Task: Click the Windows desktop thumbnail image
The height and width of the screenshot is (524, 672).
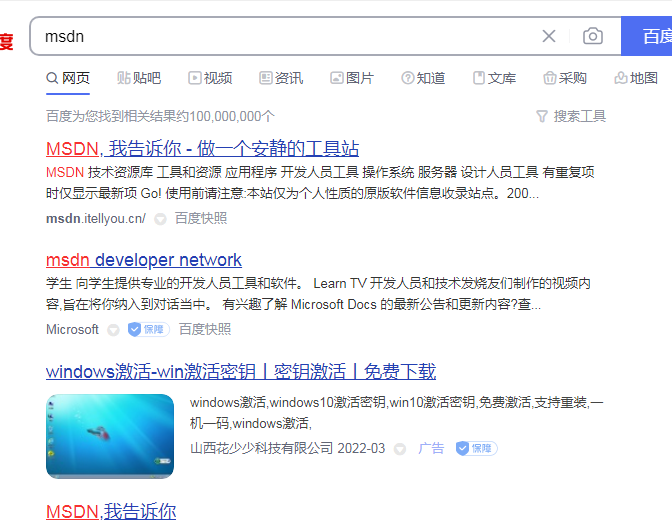Action: (110, 436)
